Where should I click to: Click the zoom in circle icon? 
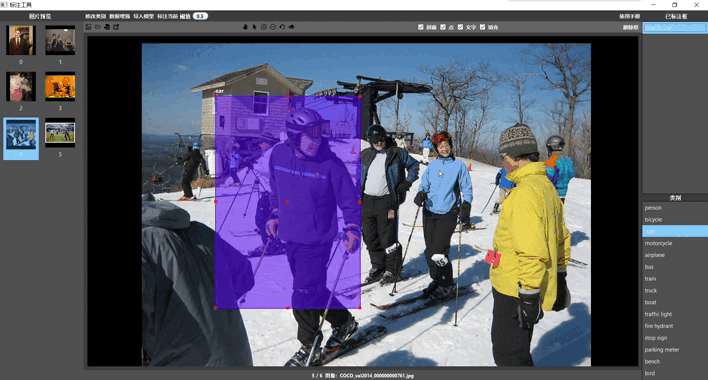pos(264,27)
